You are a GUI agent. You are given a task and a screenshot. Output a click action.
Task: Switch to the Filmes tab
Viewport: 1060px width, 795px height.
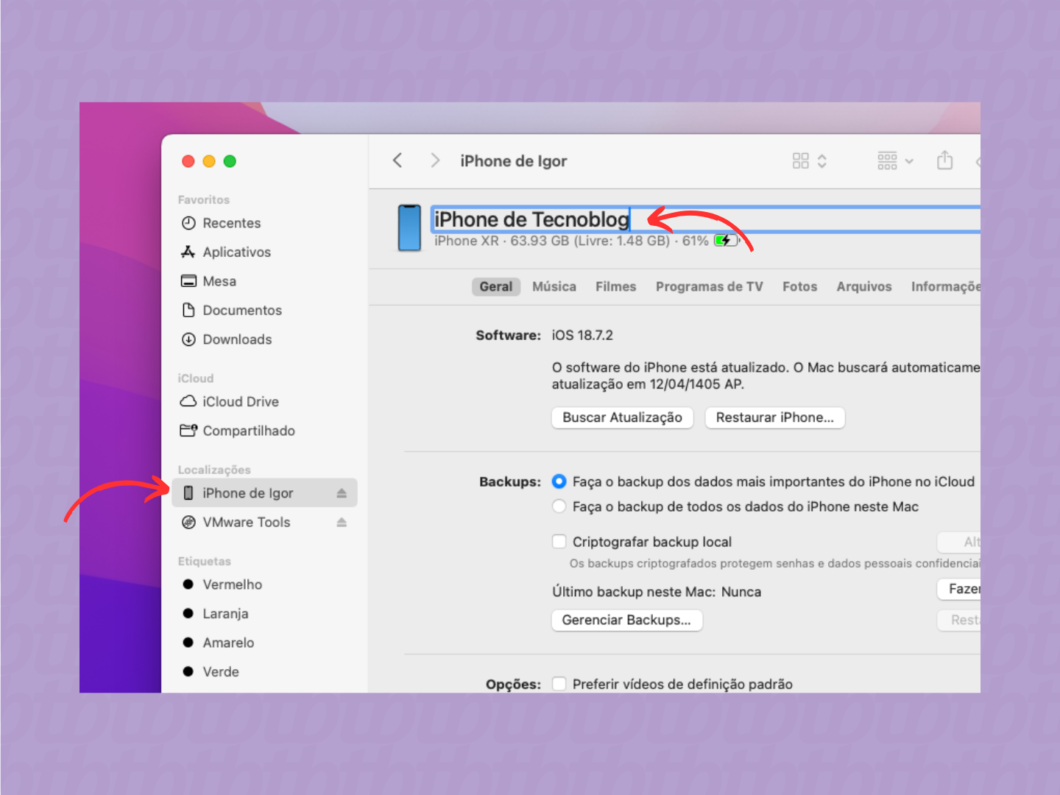[x=615, y=287]
